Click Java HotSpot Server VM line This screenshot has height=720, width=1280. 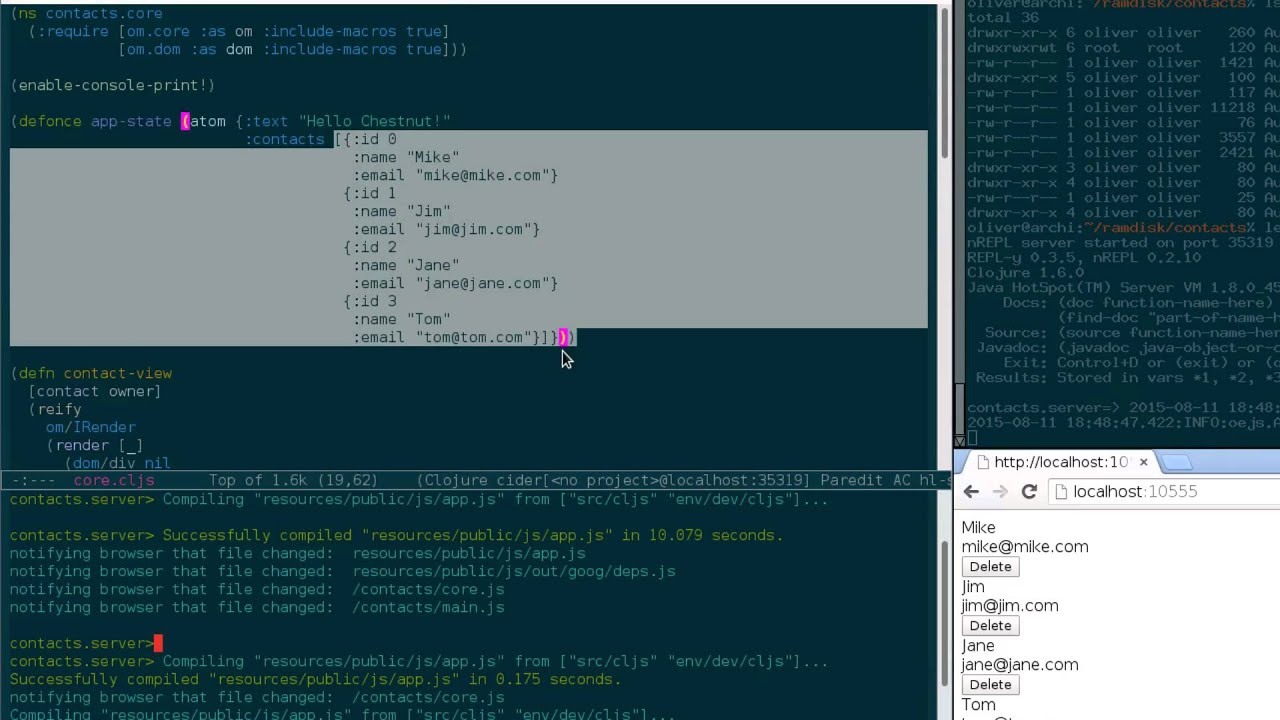point(1123,288)
